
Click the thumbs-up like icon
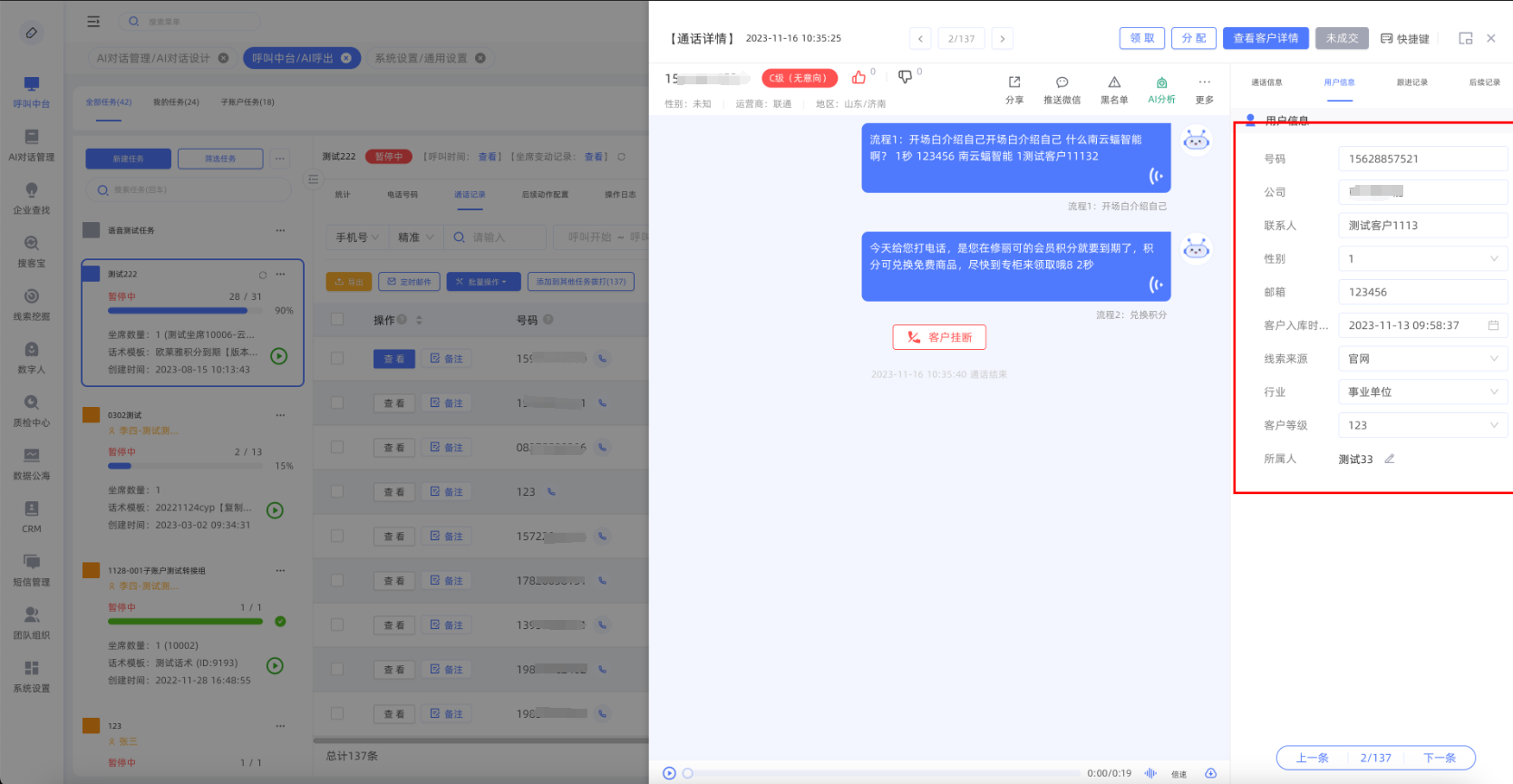pos(858,77)
